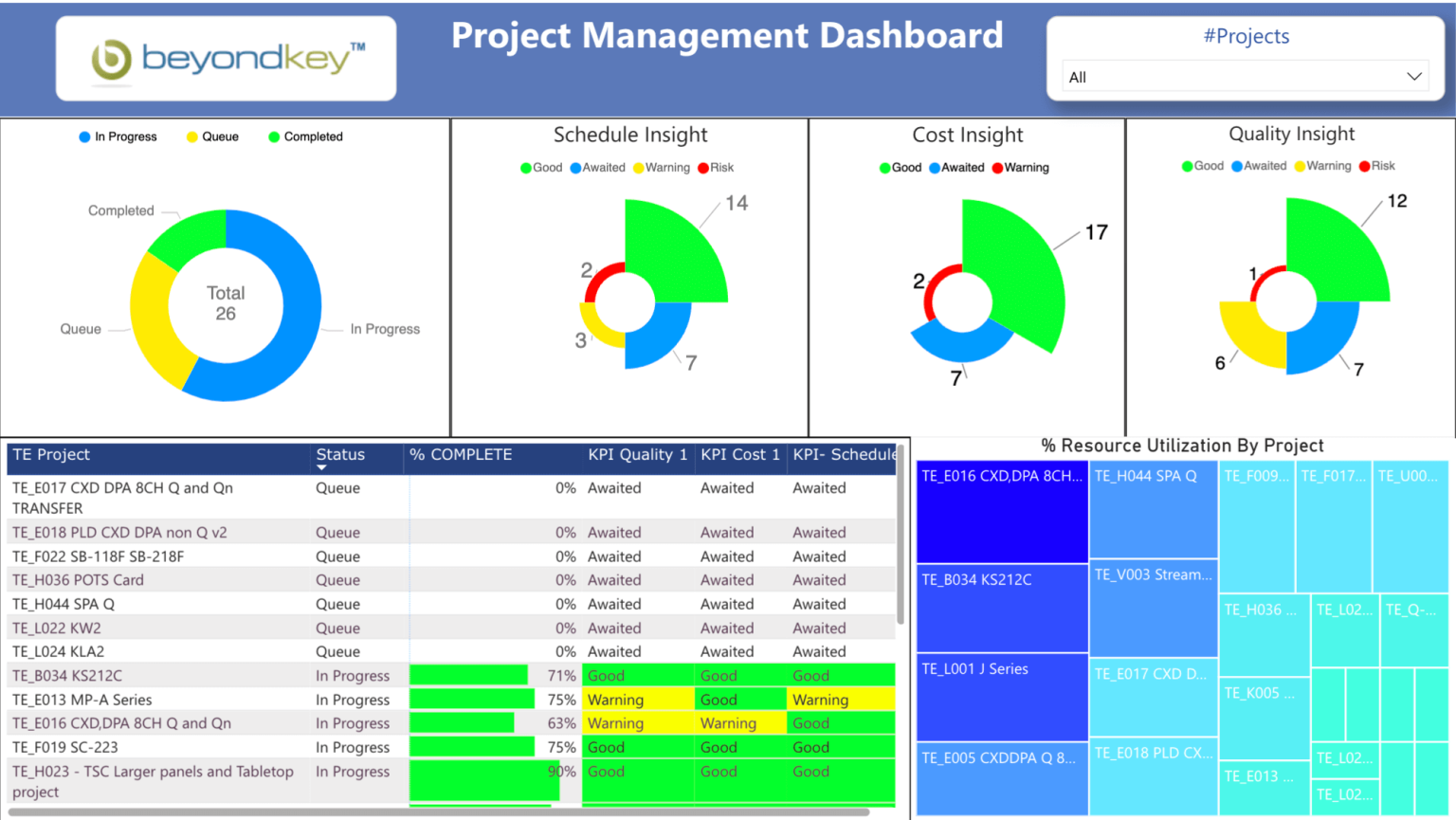Select the TE_B034 KS212C treemap tile
This screenshot has width=1456, height=820.
(x=1001, y=608)
